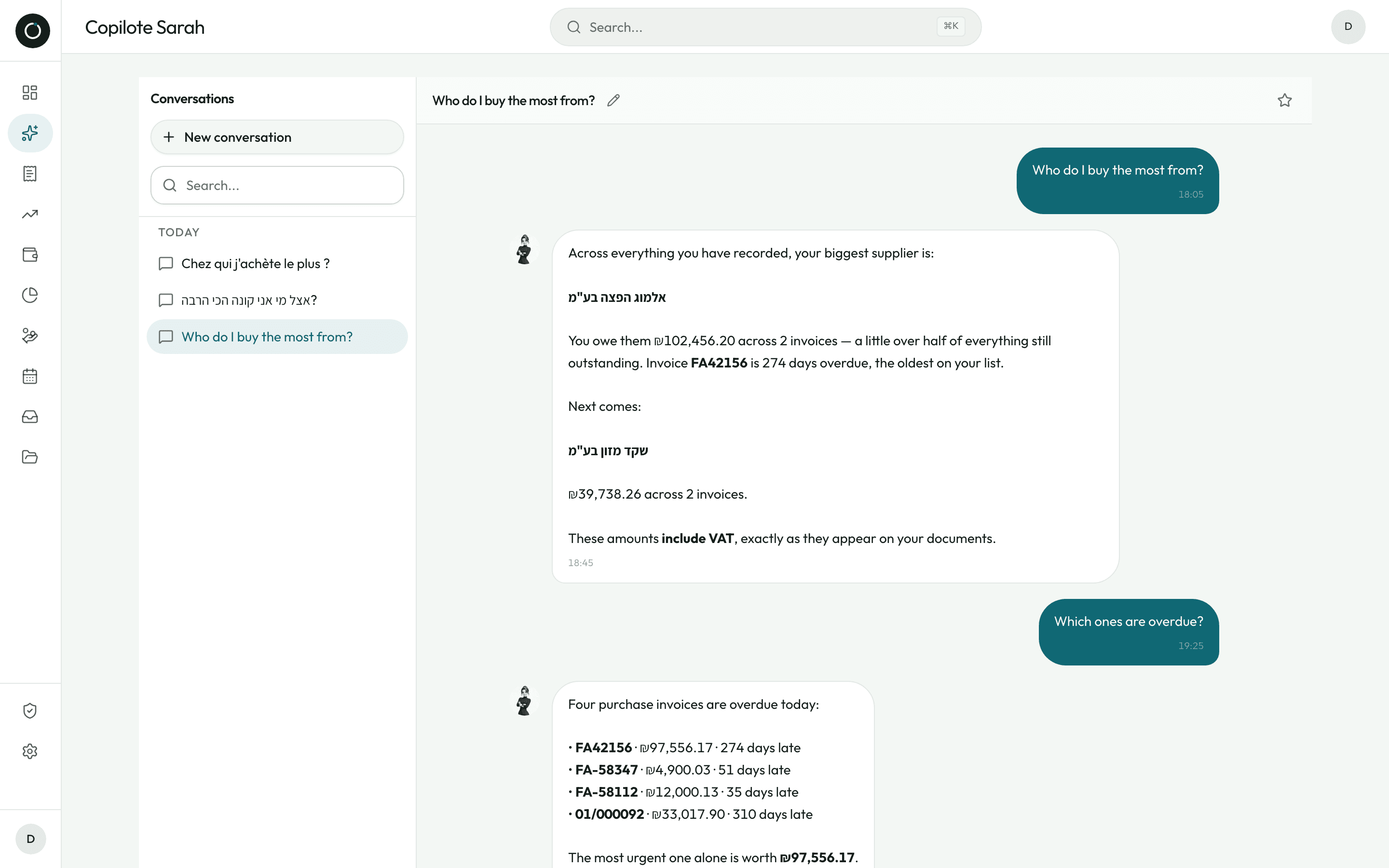This screenshot has width=1389, height=868.
Task: Open the Hebrew-titled conversation
Action: pyautogui.click(x=277, y=300)
